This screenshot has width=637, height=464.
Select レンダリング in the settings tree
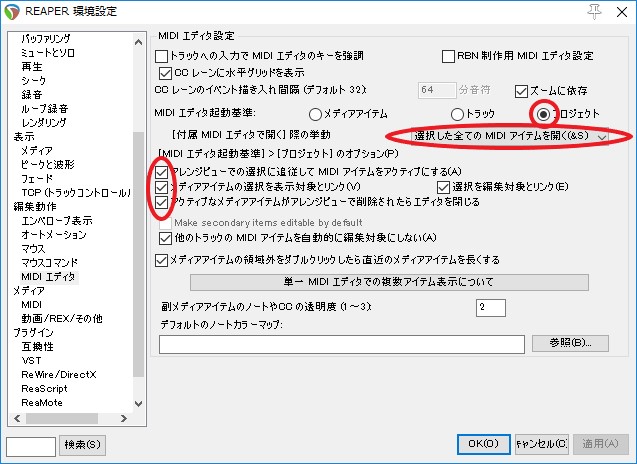pyautogui.click(x=44, y=122)
